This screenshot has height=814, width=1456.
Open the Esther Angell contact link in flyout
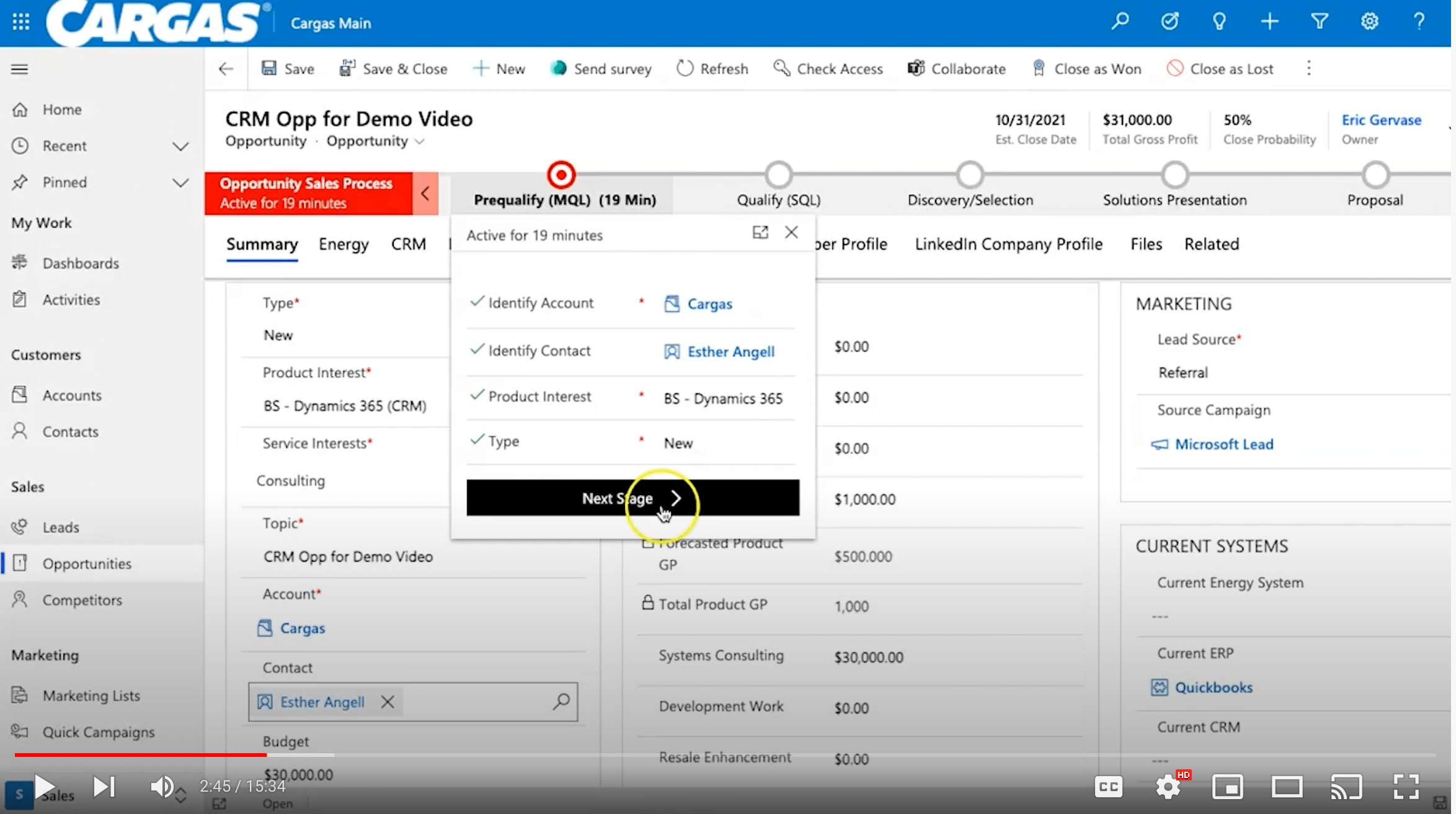tap(730, 352)
